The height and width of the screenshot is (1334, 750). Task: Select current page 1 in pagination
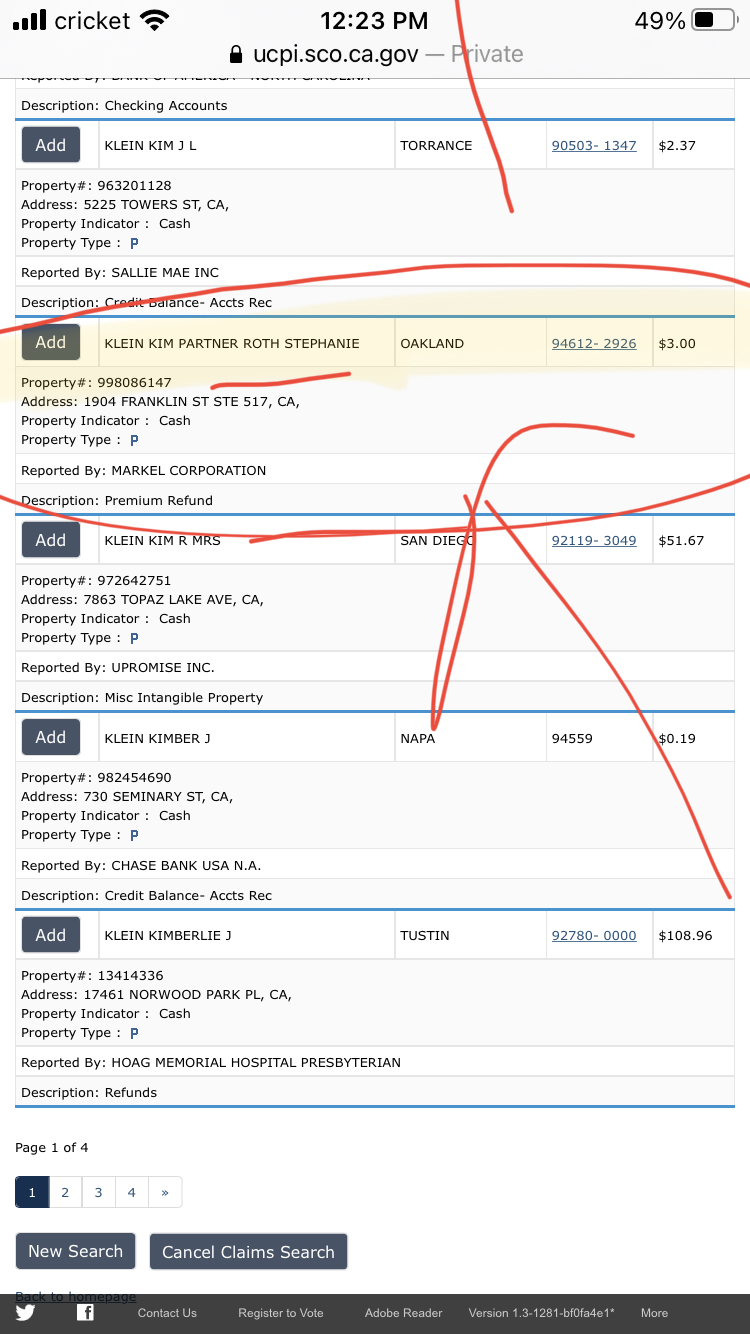[x=32, y=1192]
